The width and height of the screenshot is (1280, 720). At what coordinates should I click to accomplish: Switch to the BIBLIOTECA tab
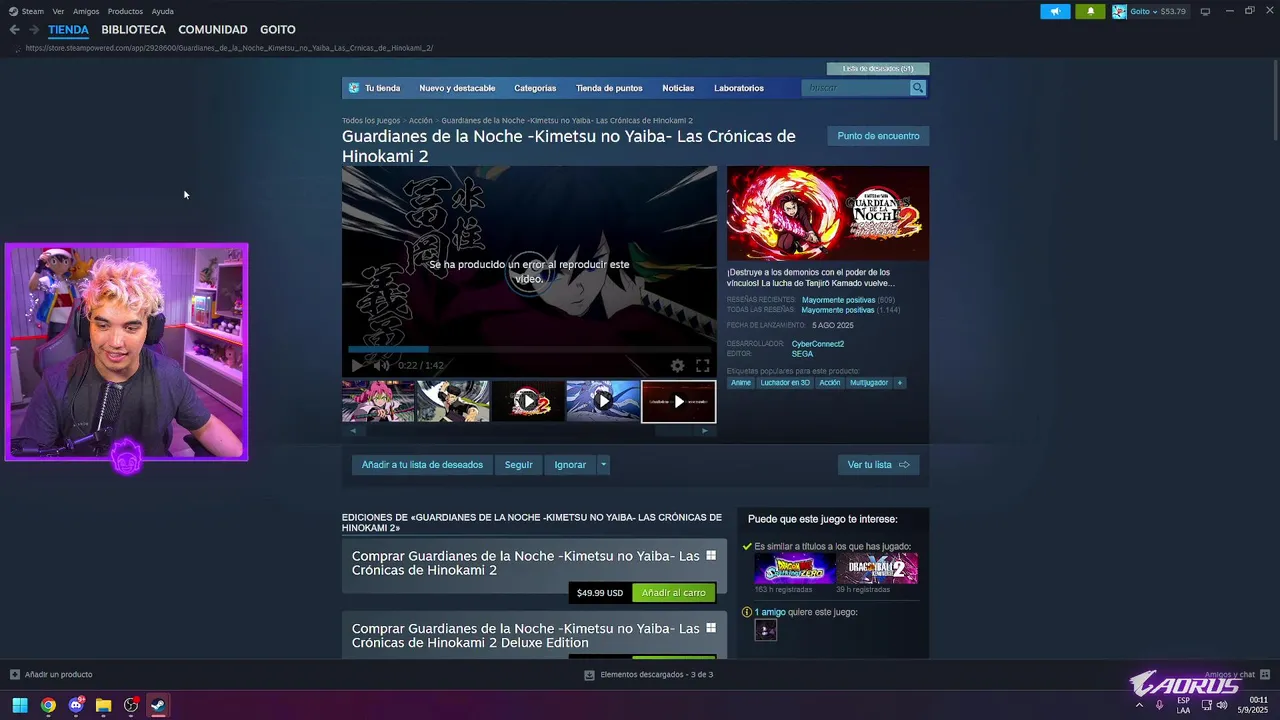pos(133,30)
